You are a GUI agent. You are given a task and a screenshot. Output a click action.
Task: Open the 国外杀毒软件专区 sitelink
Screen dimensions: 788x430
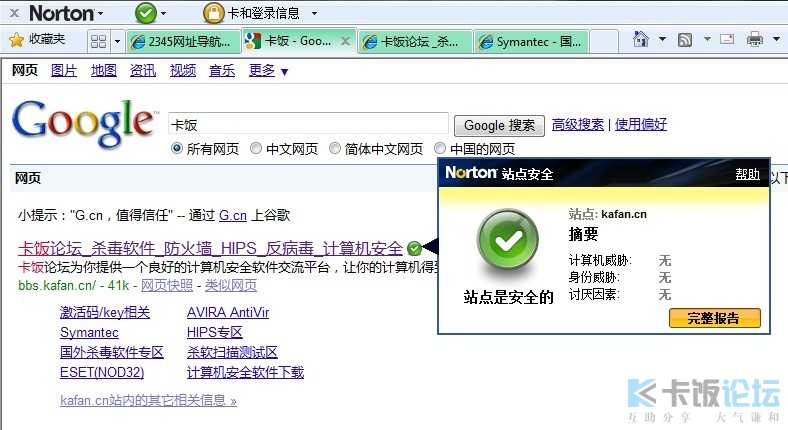(112, 352)
